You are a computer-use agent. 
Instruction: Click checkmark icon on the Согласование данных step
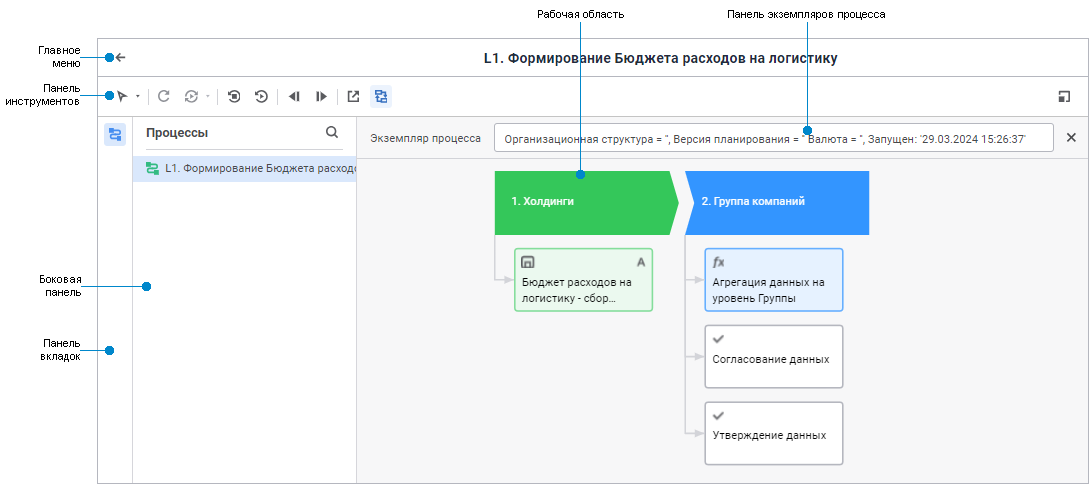pos(719,339)
